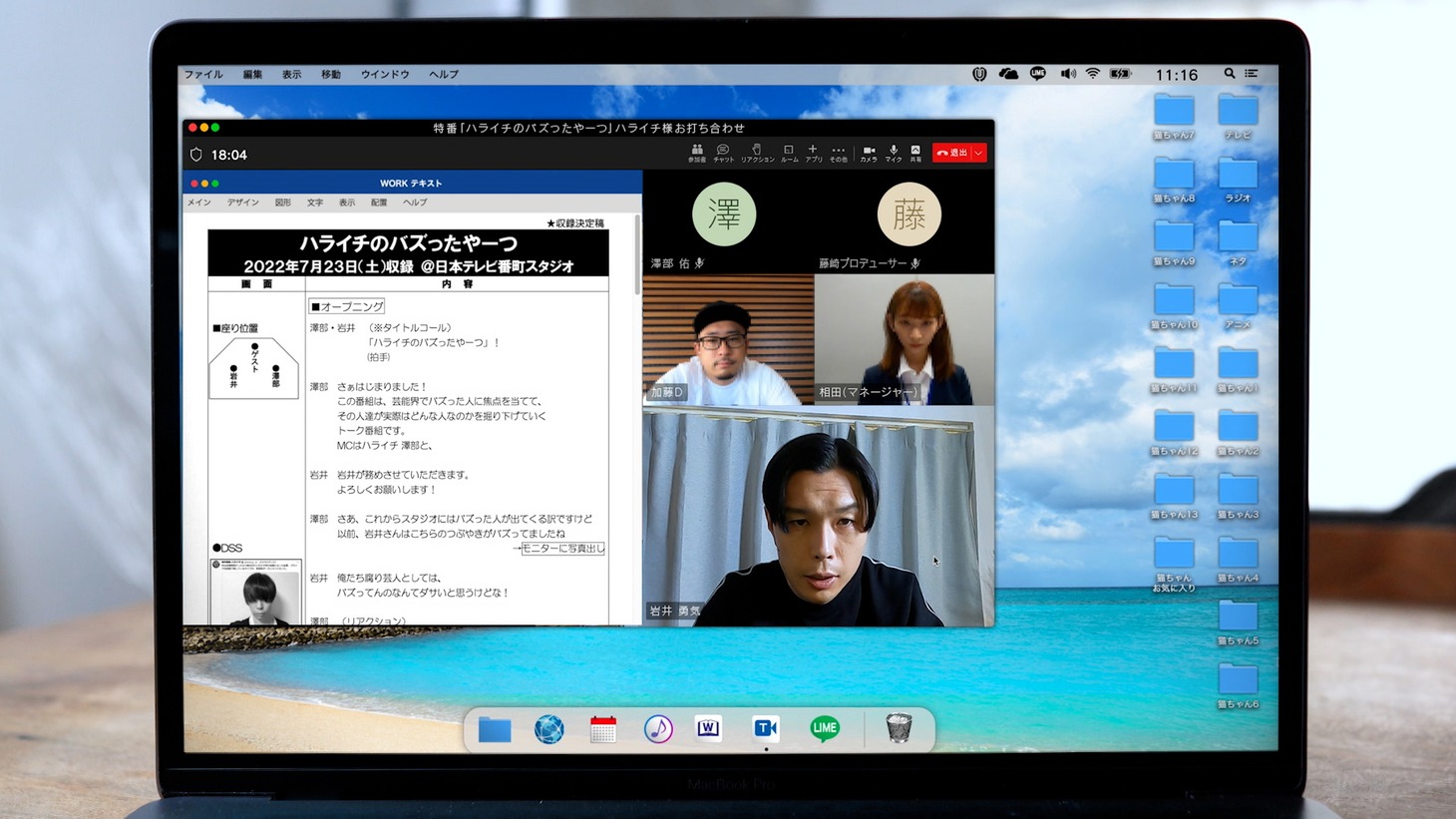
Task: Open the 参加者 participants panel
Action: (696, 152)
